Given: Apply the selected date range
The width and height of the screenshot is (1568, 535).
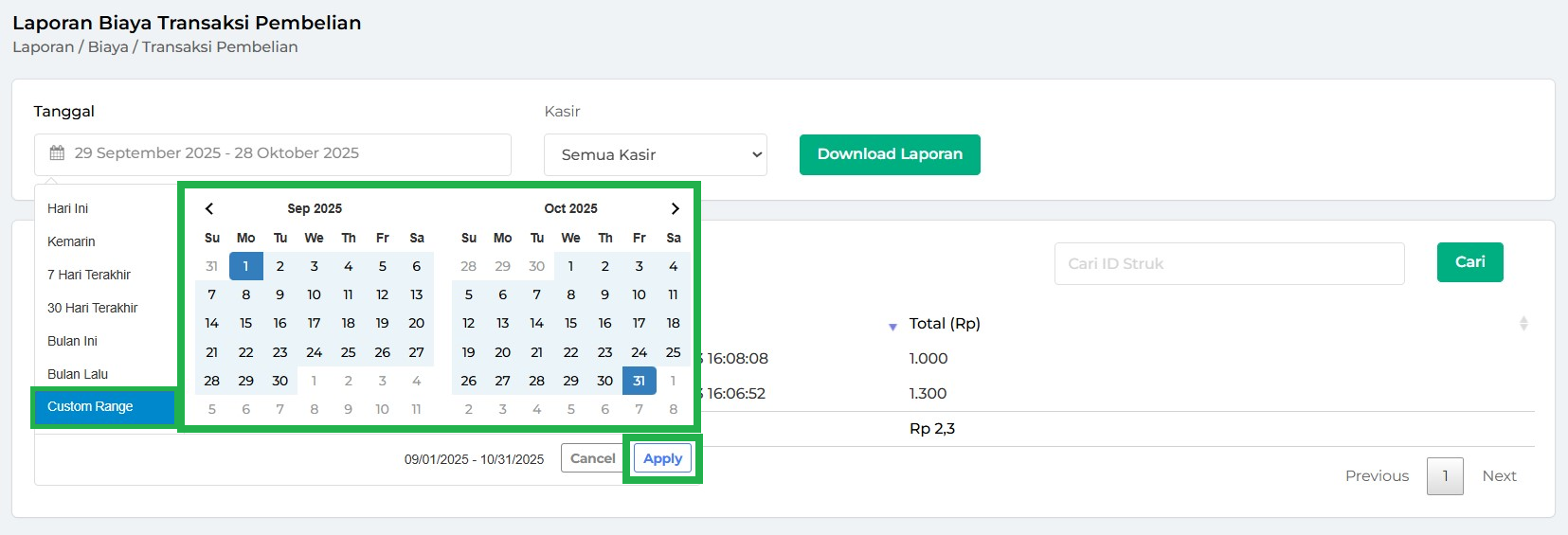Looking at the screenshot, I should (x=662, y=458).
